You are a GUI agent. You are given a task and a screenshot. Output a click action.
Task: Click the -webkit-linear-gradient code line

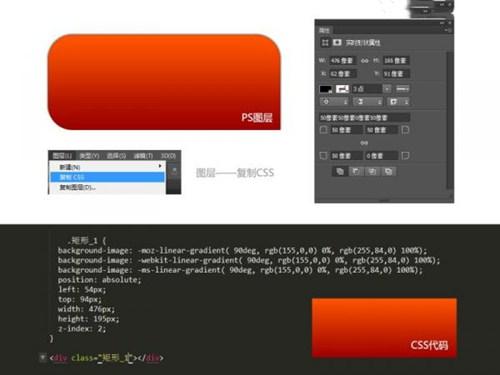249,260
